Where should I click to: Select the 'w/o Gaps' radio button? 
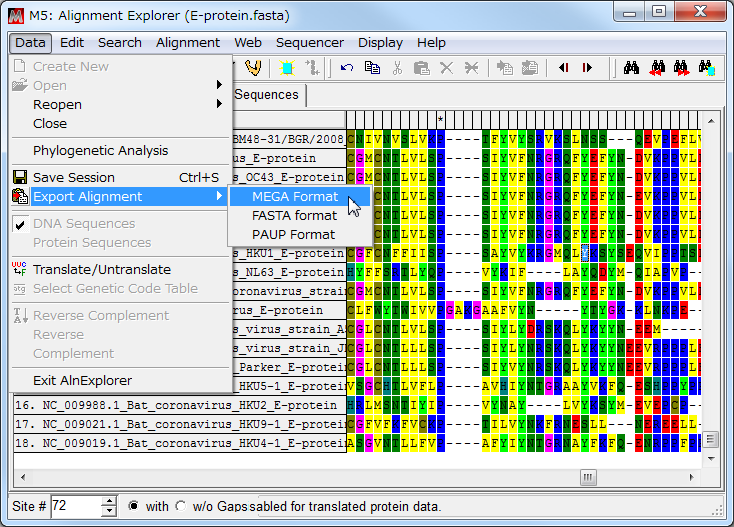tap(180, 506)
